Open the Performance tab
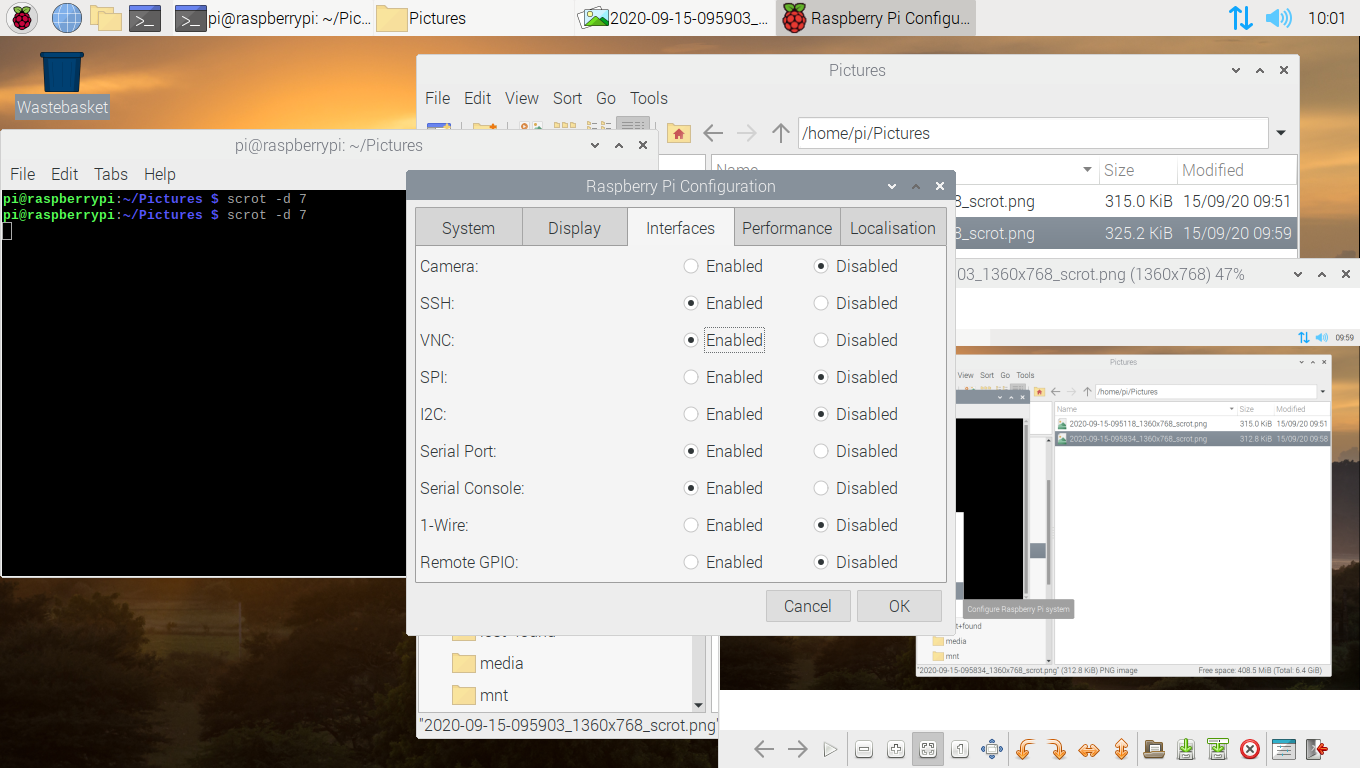Viewport: 1360px width, 768px height. pyautogui.click(x=787, y=228)
